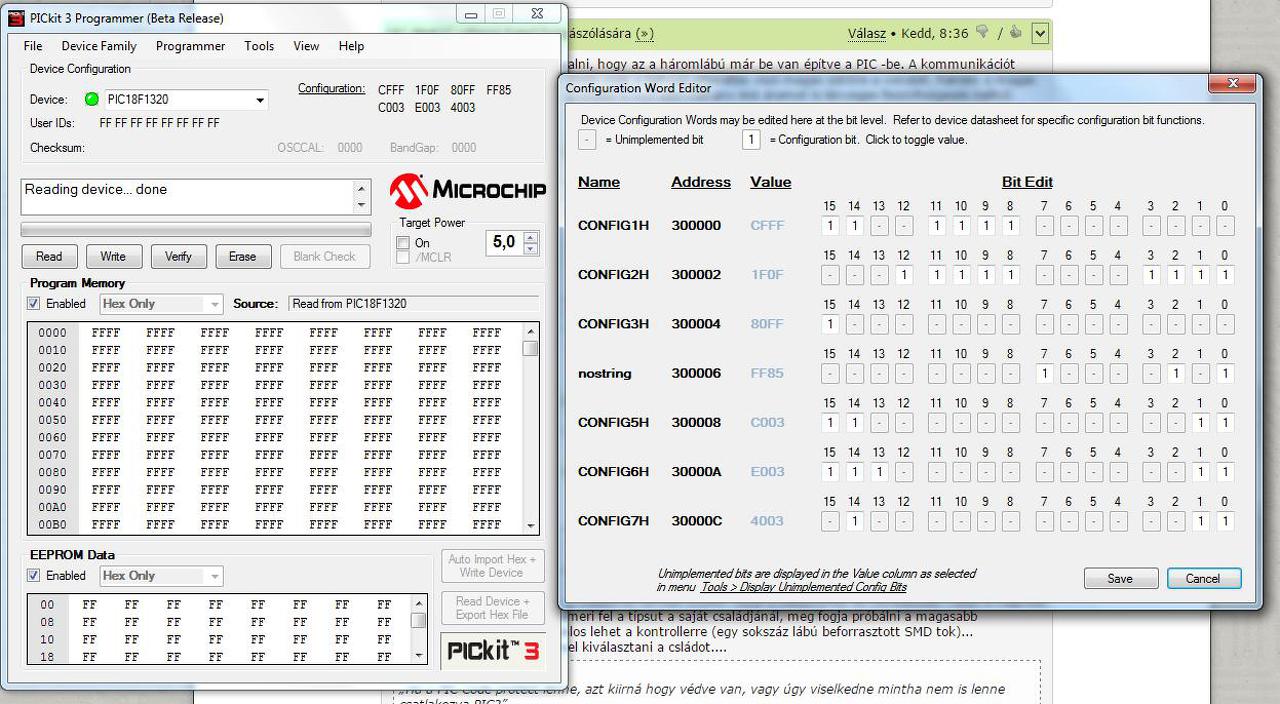Click the Configuration link

point(331,89)
